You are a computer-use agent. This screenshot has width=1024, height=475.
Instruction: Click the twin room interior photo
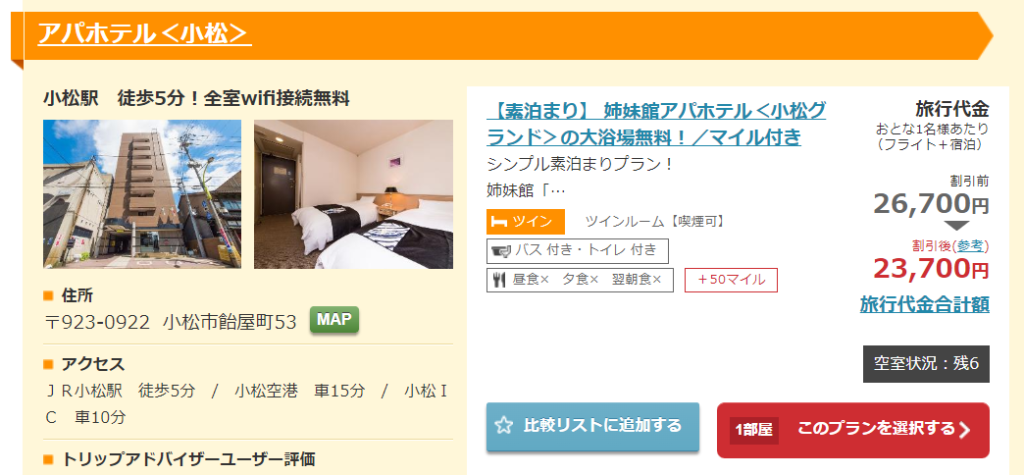click(x=353, y=194)
